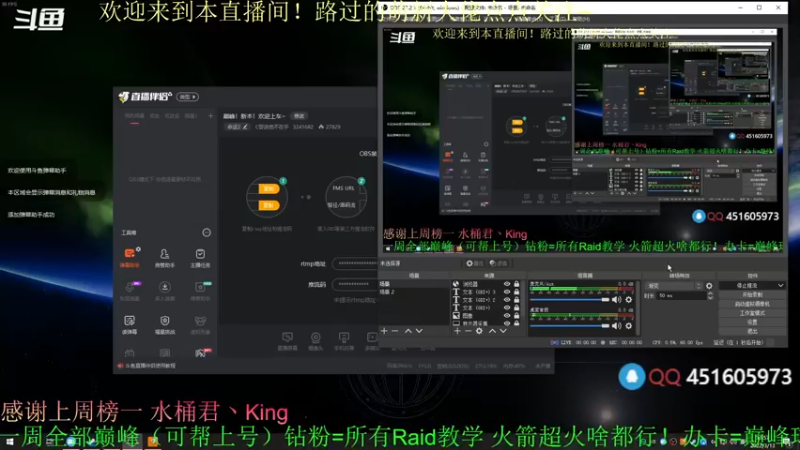The height and width of the screenshot is (450, 800).
Task: Move the scene down in OBS scenes
Action: (419, 331)
